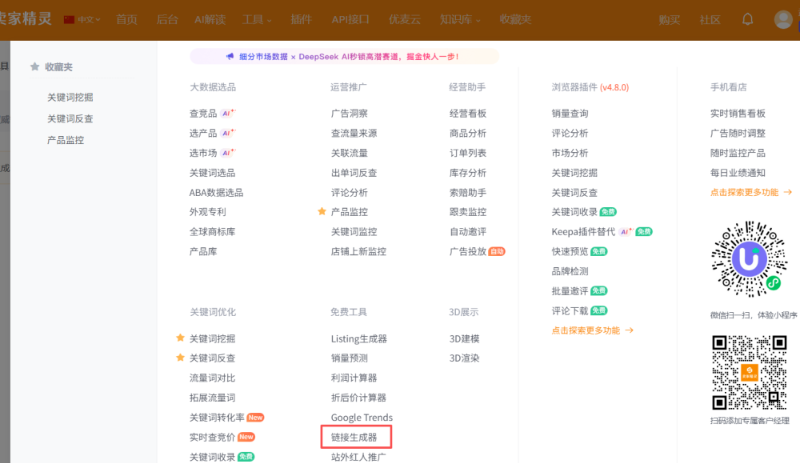Screen dimensions: 800x463
Task: Open 收藏夹 in the top navigation
Action: point(515,19)
